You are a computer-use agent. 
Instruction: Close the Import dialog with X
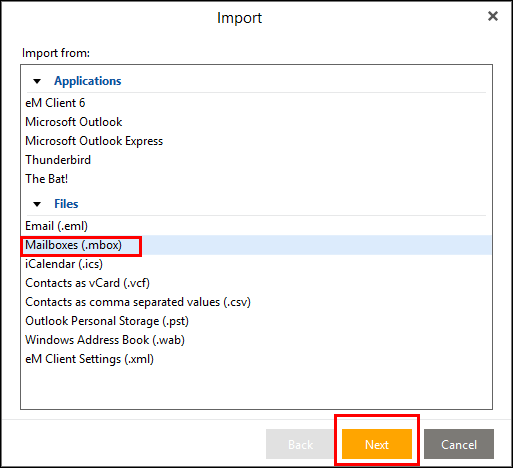click(493, 16)
